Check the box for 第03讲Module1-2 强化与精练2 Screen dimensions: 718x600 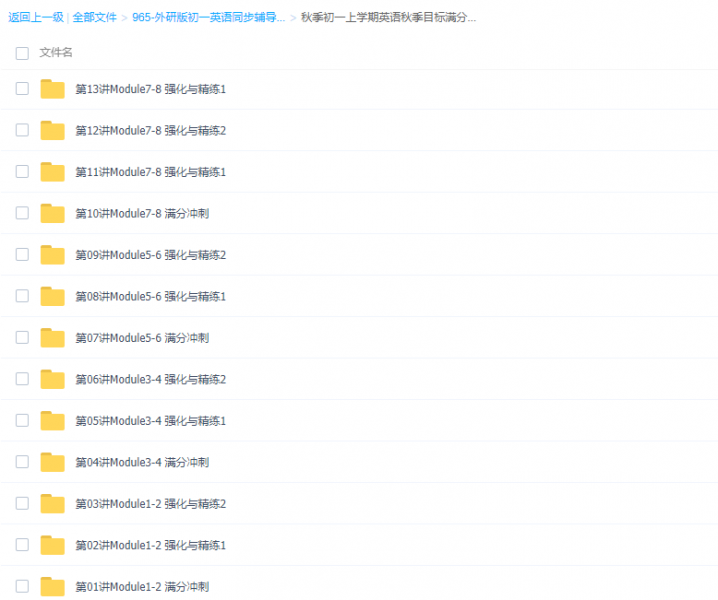22,503
